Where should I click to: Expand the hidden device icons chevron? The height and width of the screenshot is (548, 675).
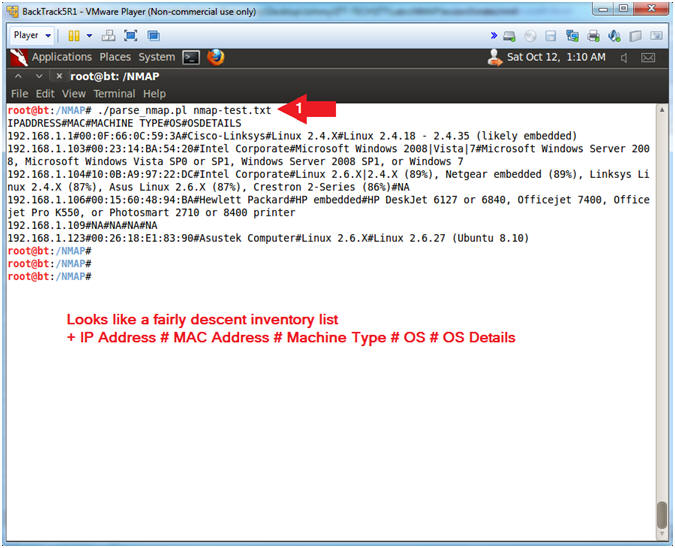click(x=494, y=36)
